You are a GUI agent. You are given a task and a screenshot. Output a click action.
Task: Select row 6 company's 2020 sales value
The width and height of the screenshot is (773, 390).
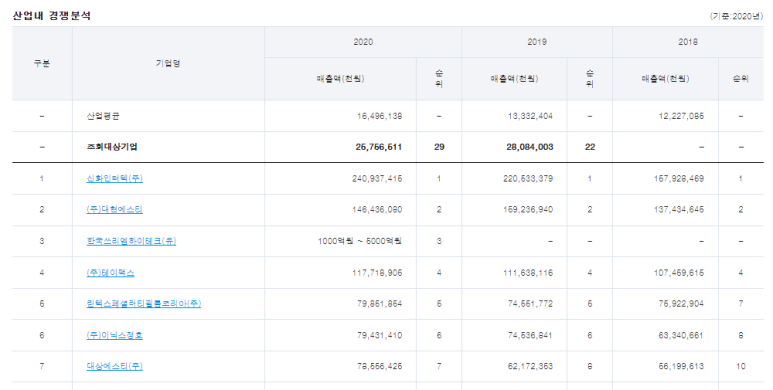380,335
